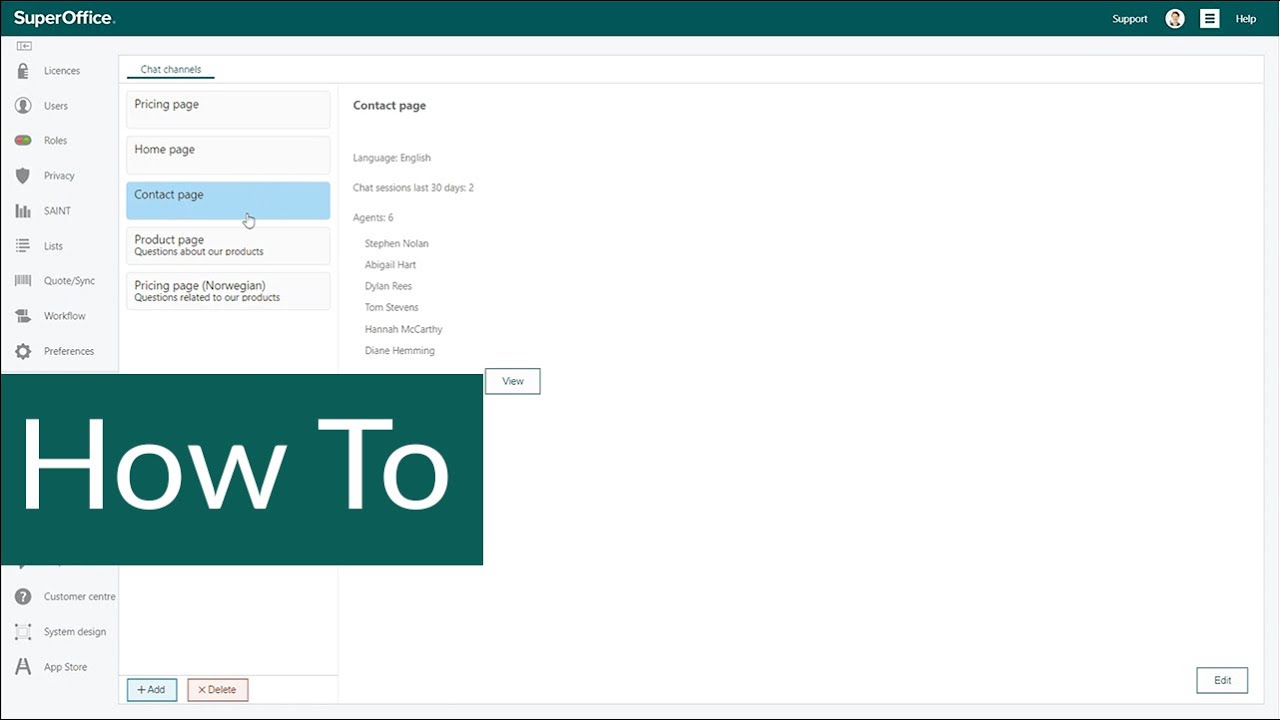Open the Preferences gear icon

[23, 351]
